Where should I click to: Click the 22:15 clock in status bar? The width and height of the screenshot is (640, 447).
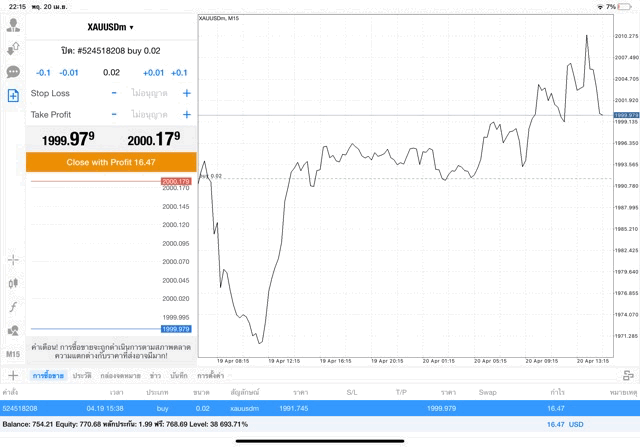coord(17,7)
